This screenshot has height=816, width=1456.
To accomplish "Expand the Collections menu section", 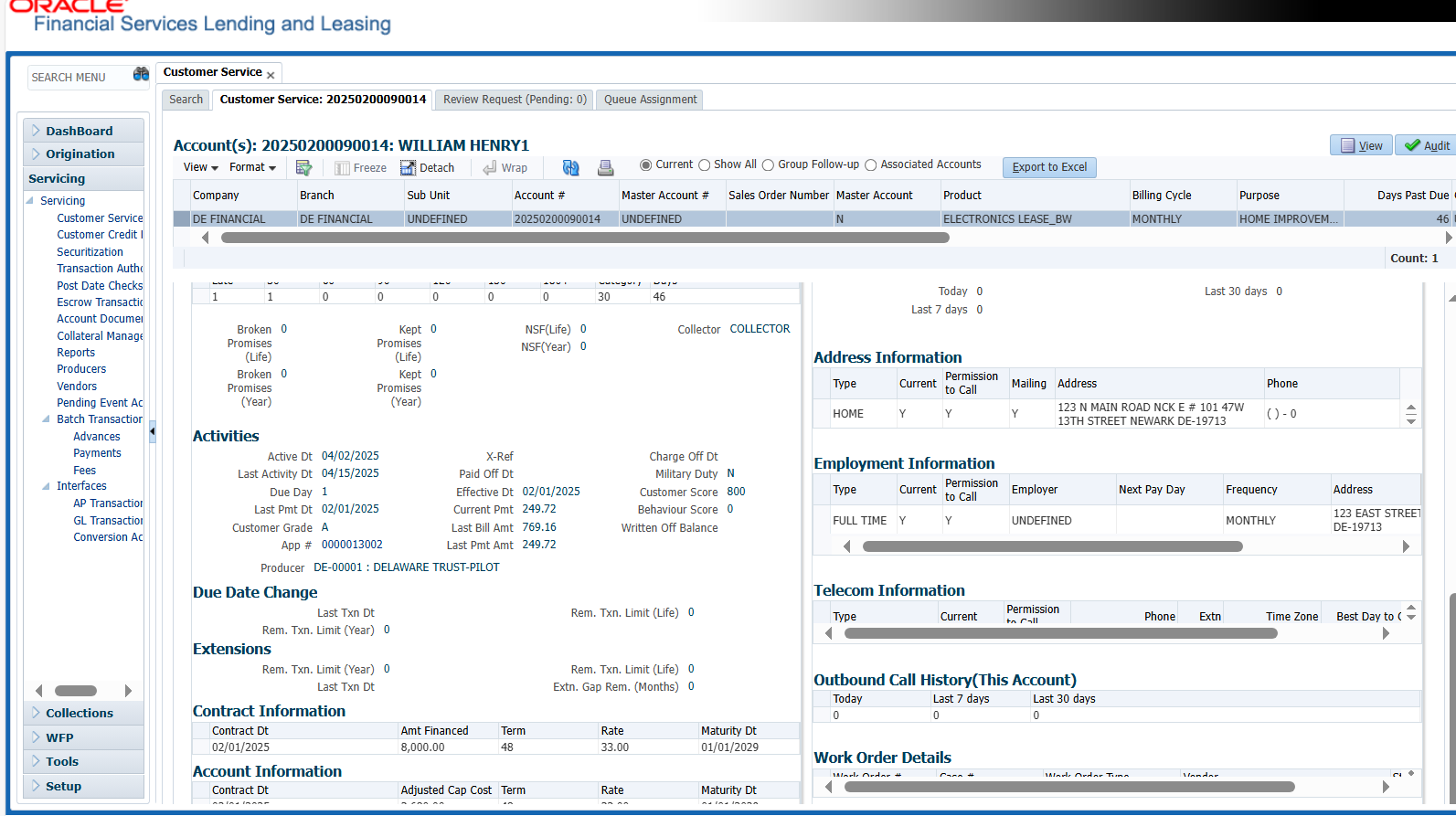I will coord(36,713).
